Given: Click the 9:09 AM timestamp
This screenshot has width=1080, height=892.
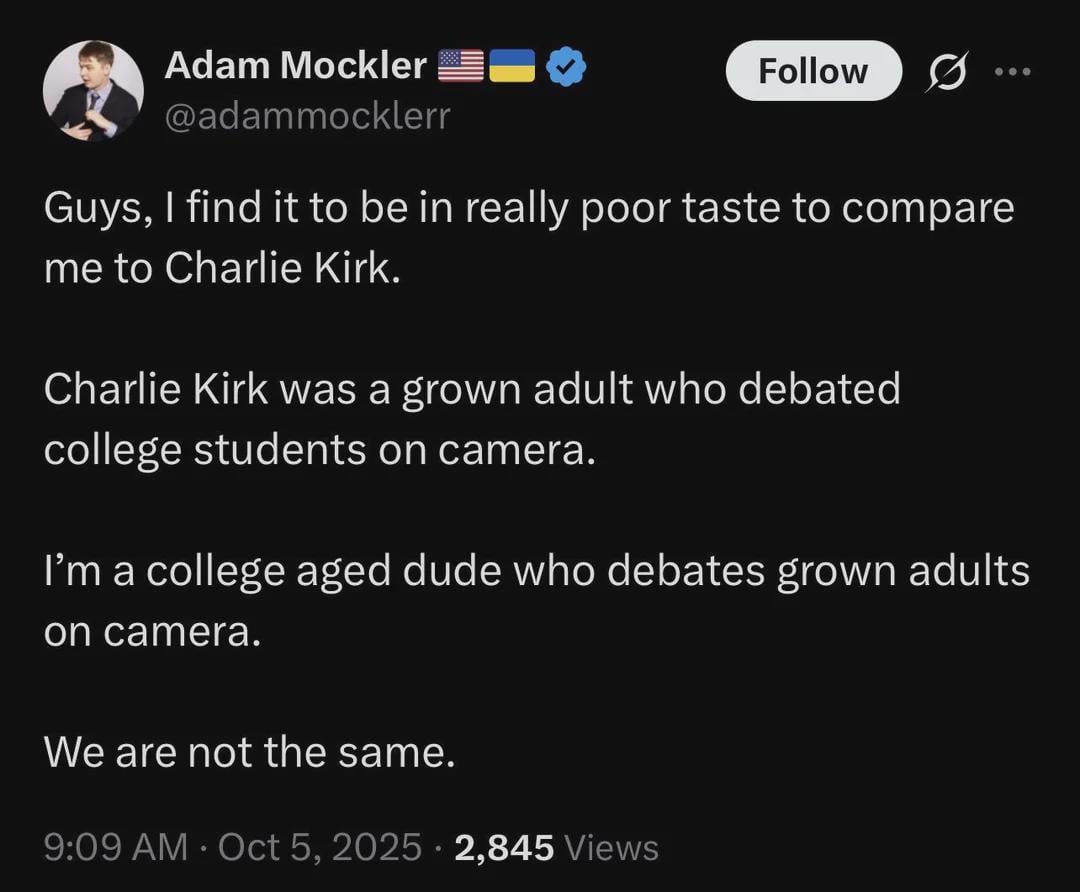Looking at the screenshot, I should [x=116, y=847].
